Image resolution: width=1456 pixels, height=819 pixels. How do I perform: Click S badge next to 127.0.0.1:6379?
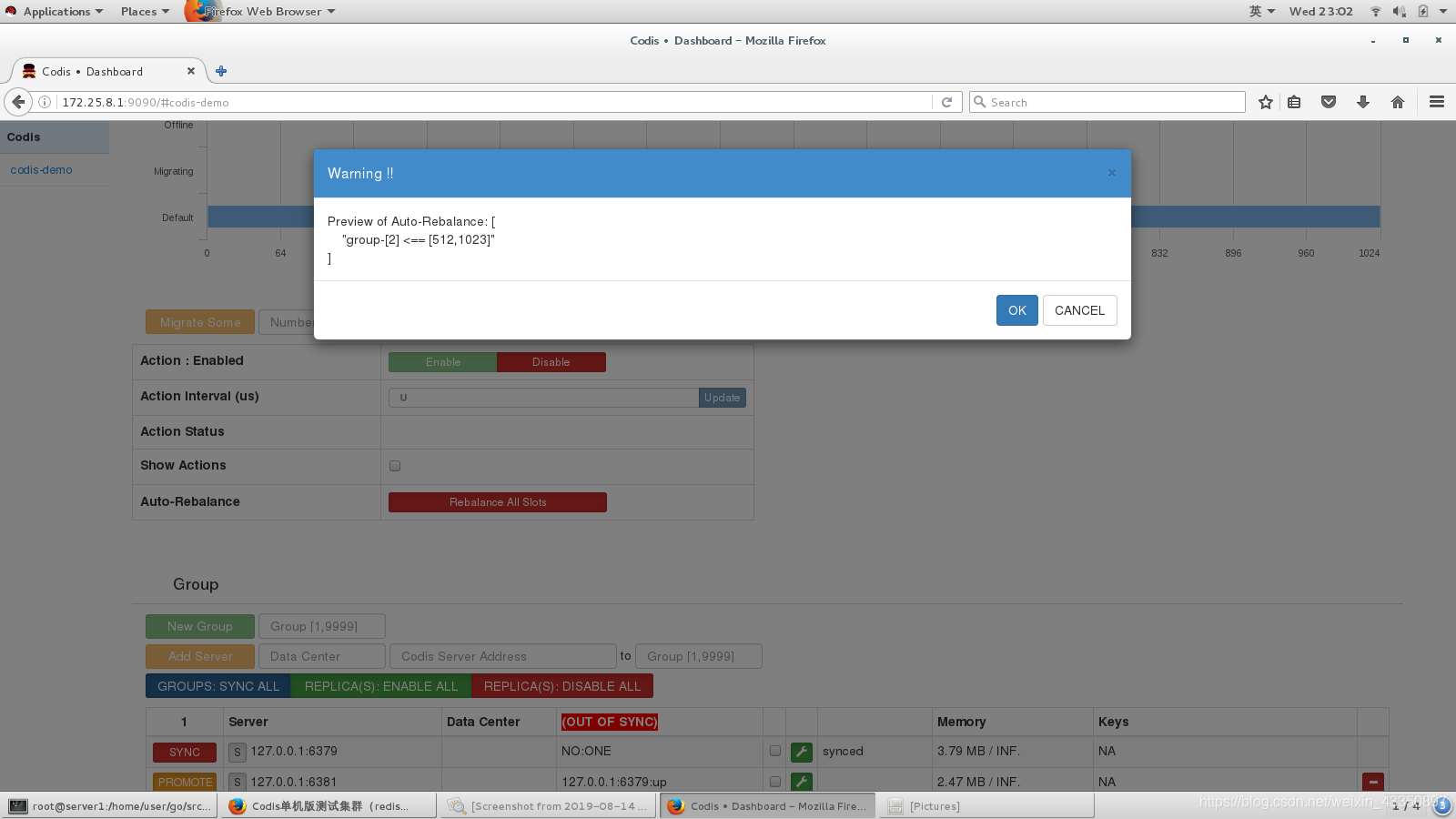tap(238, 753)
